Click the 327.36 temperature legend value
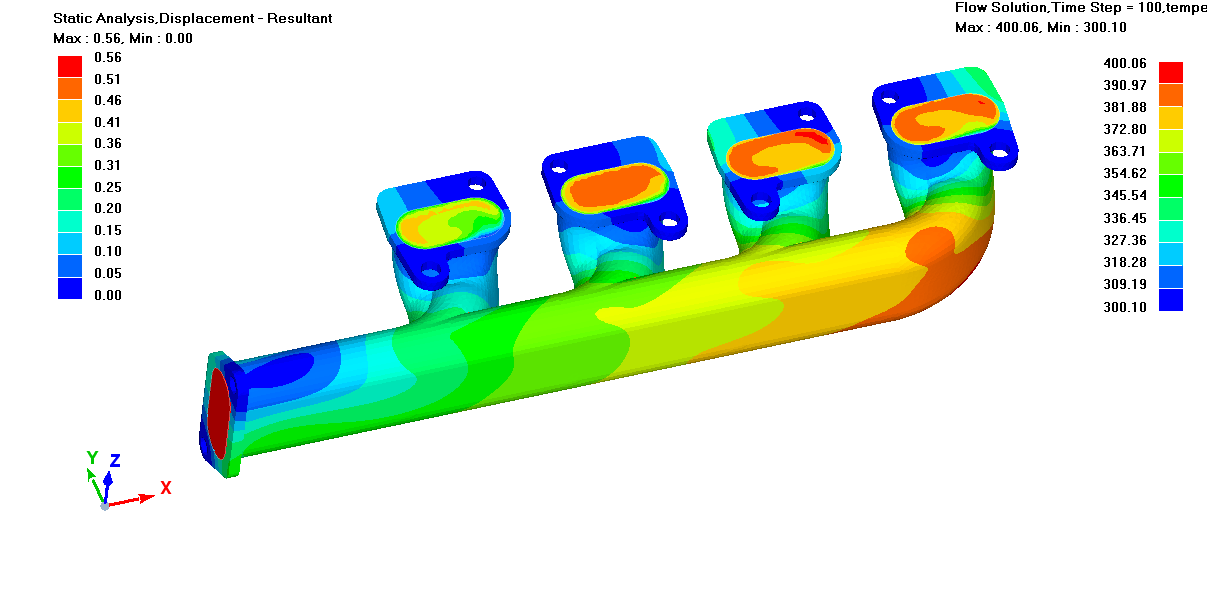 pos(1125,240)
